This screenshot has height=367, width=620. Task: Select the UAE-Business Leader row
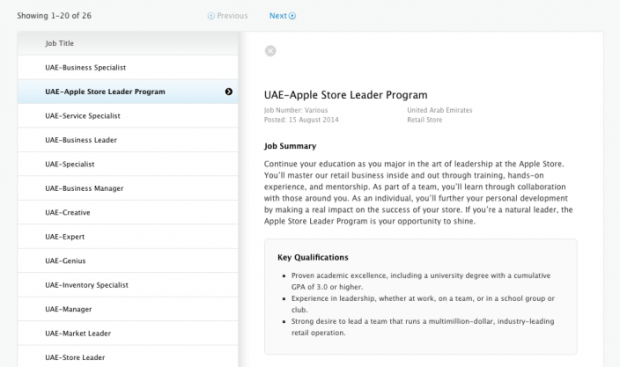(x=128, y=140)
